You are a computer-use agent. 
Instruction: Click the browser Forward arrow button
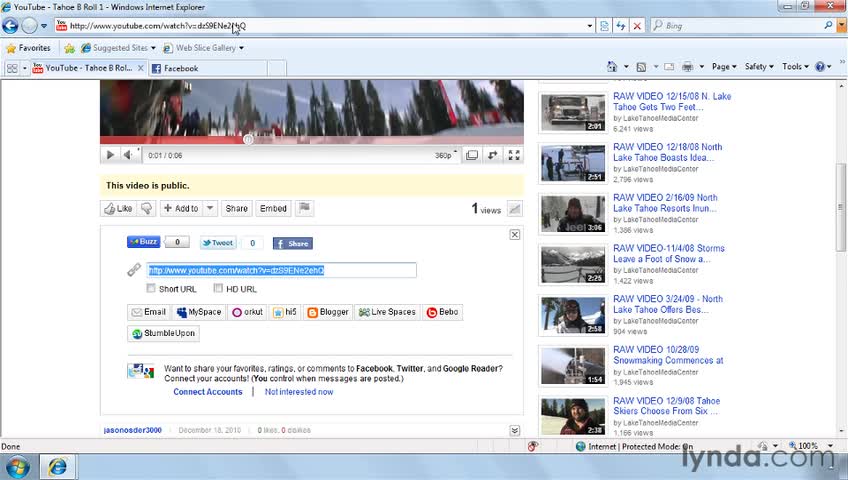29,25
